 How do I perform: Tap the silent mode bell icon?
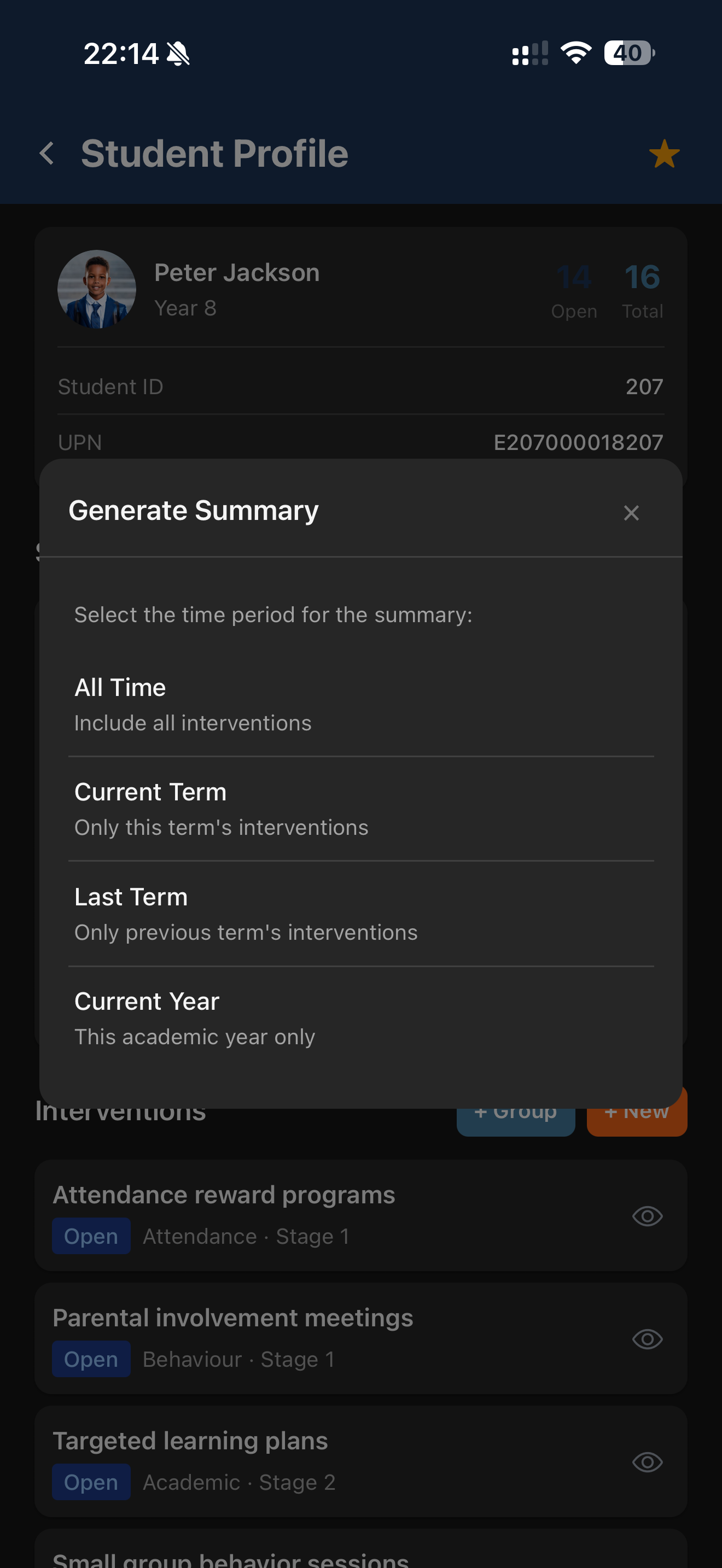point(178,54)
